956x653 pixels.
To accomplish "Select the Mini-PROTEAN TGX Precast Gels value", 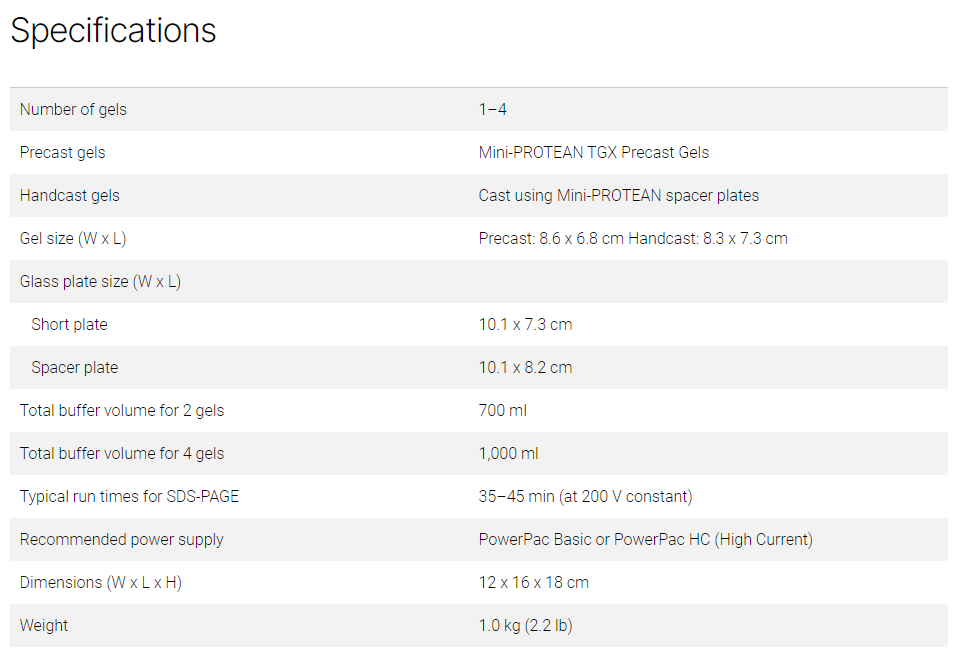I will pos(593,152).
